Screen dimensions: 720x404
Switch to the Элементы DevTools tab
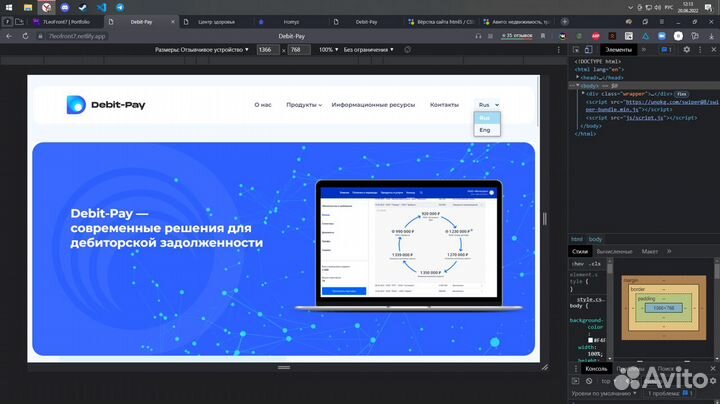[x=618, y=50]
